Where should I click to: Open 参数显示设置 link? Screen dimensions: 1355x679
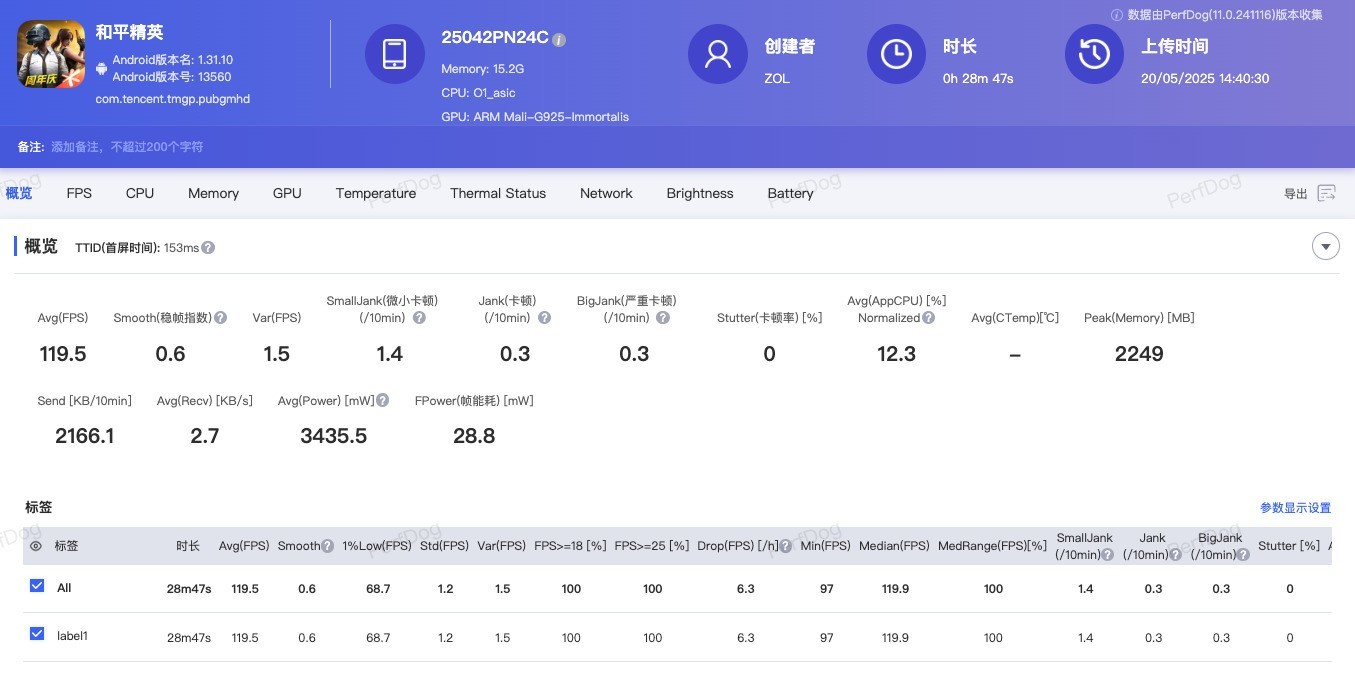(1294, 508)
